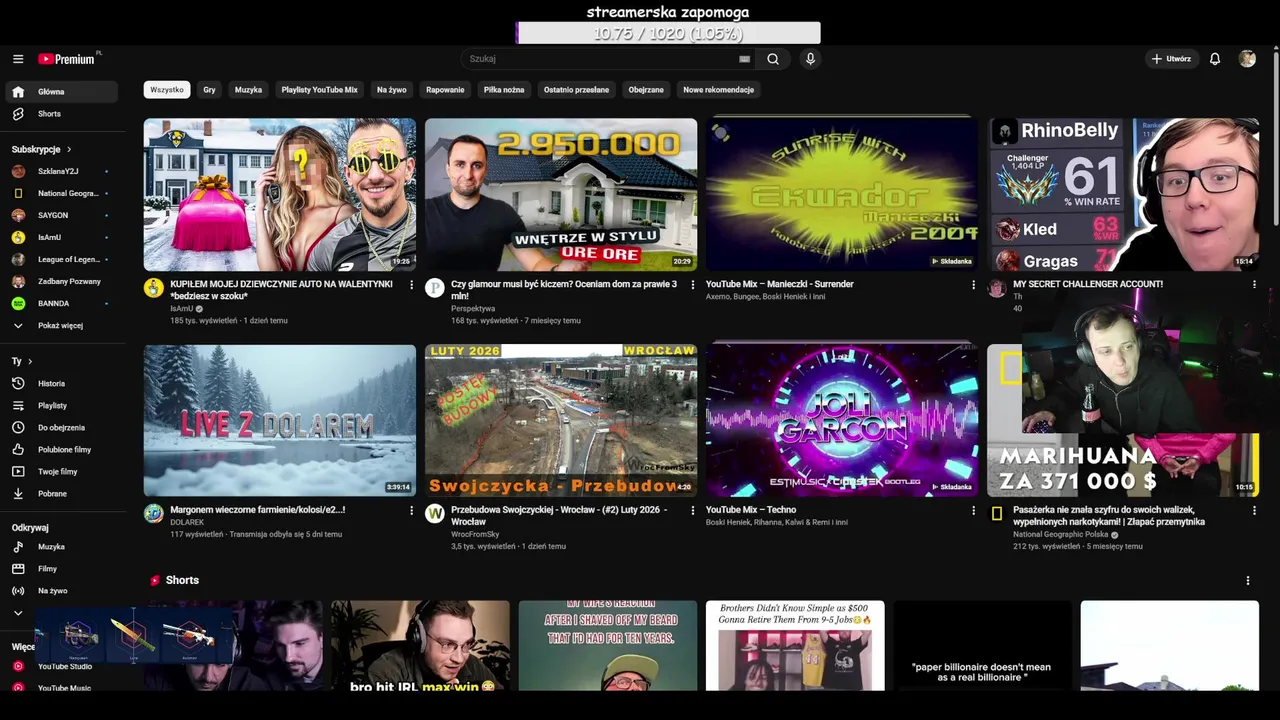This screenshot has height=720, width=1280.
Task: Open the pink car Walentynki thumbnail
Action: pos(280,195)
